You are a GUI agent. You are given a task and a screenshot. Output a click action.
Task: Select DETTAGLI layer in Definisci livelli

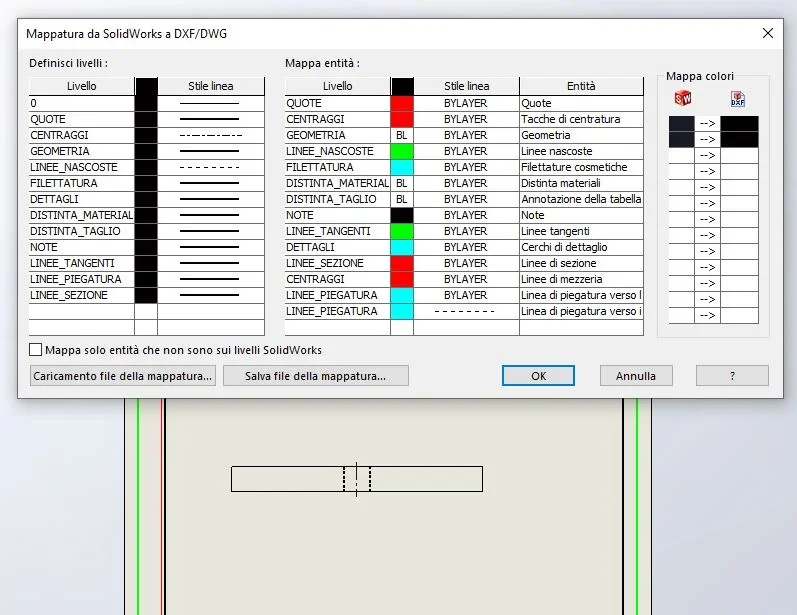[x=82, y=199]
